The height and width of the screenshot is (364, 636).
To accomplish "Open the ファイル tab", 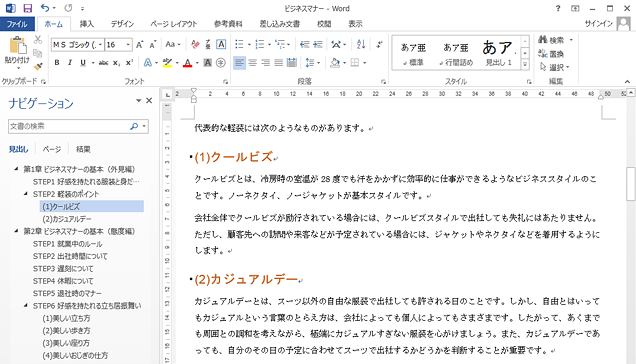I will point(17,24).
